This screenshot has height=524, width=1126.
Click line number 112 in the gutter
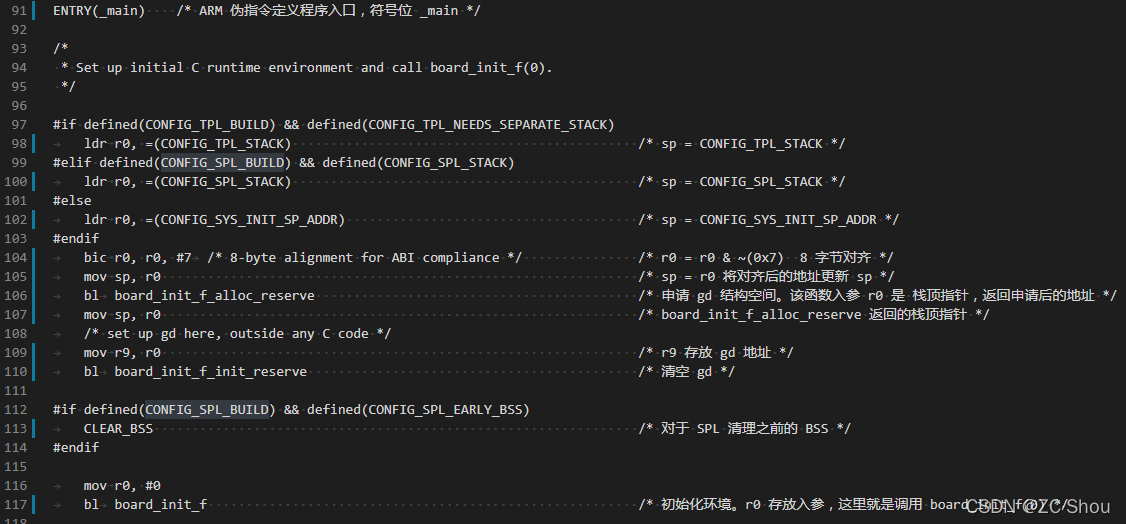pos(16,409)
